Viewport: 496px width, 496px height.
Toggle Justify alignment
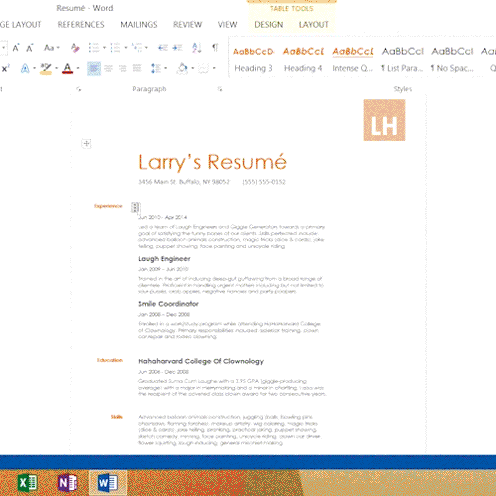[x=137, y=68]
